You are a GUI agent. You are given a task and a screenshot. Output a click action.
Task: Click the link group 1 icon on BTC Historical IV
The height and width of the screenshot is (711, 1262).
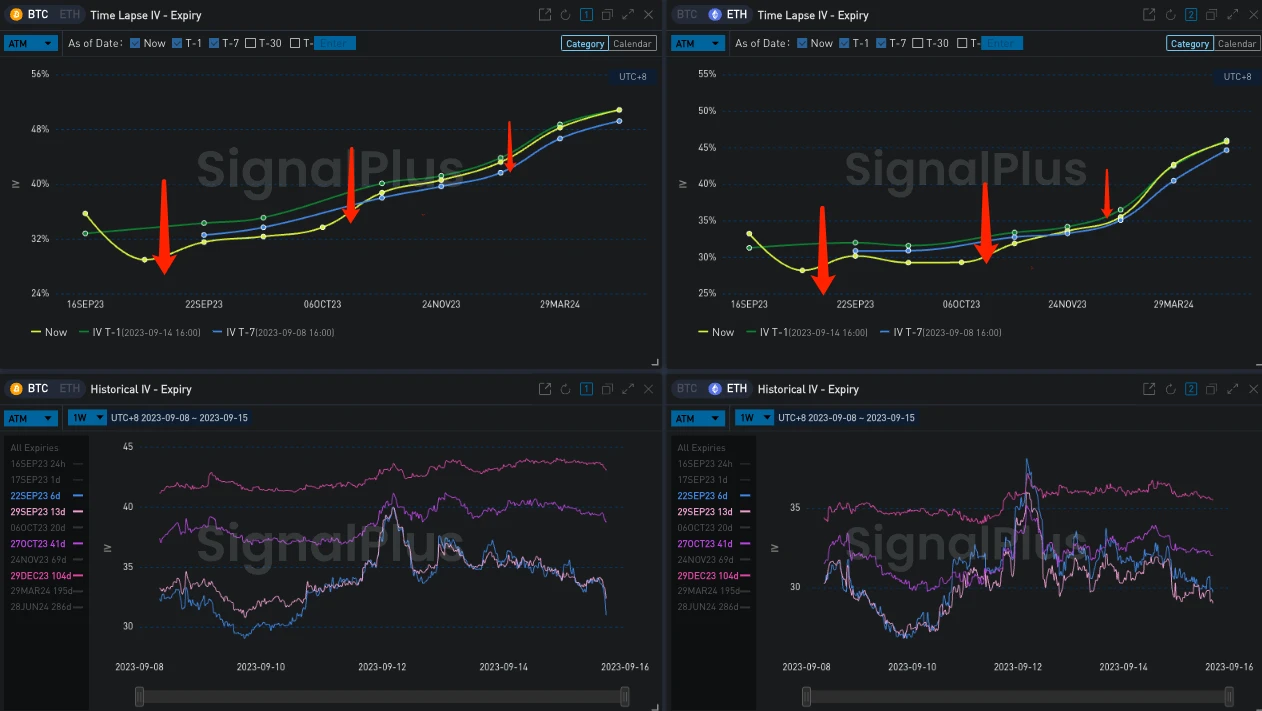pyautogui.click(x=587, y=389)
